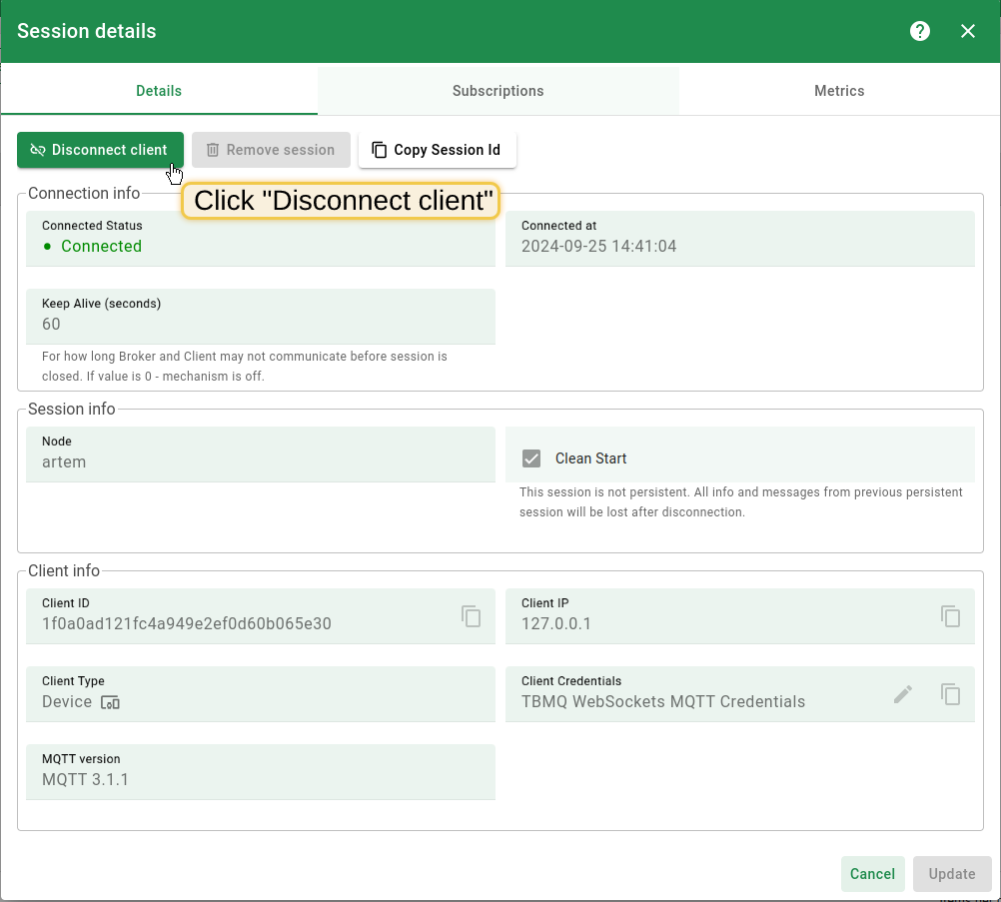1001x902 pixels.
Task: Select the Connected at timestamp field
Action: (740, 239)
